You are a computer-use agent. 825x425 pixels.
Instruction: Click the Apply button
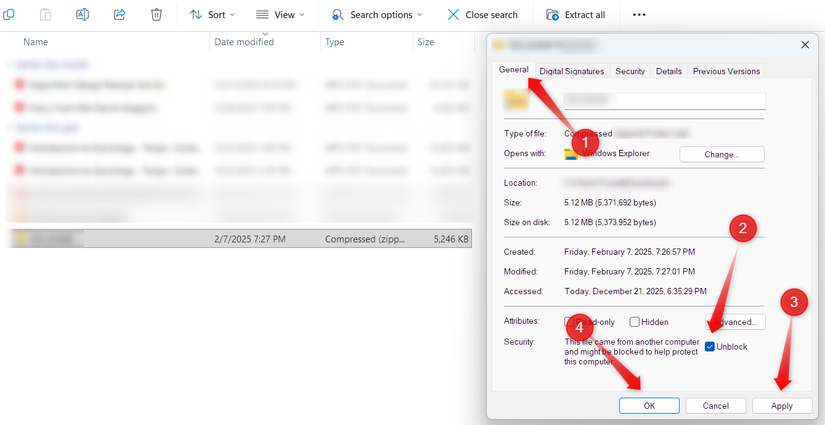click(x=782, y=406)
